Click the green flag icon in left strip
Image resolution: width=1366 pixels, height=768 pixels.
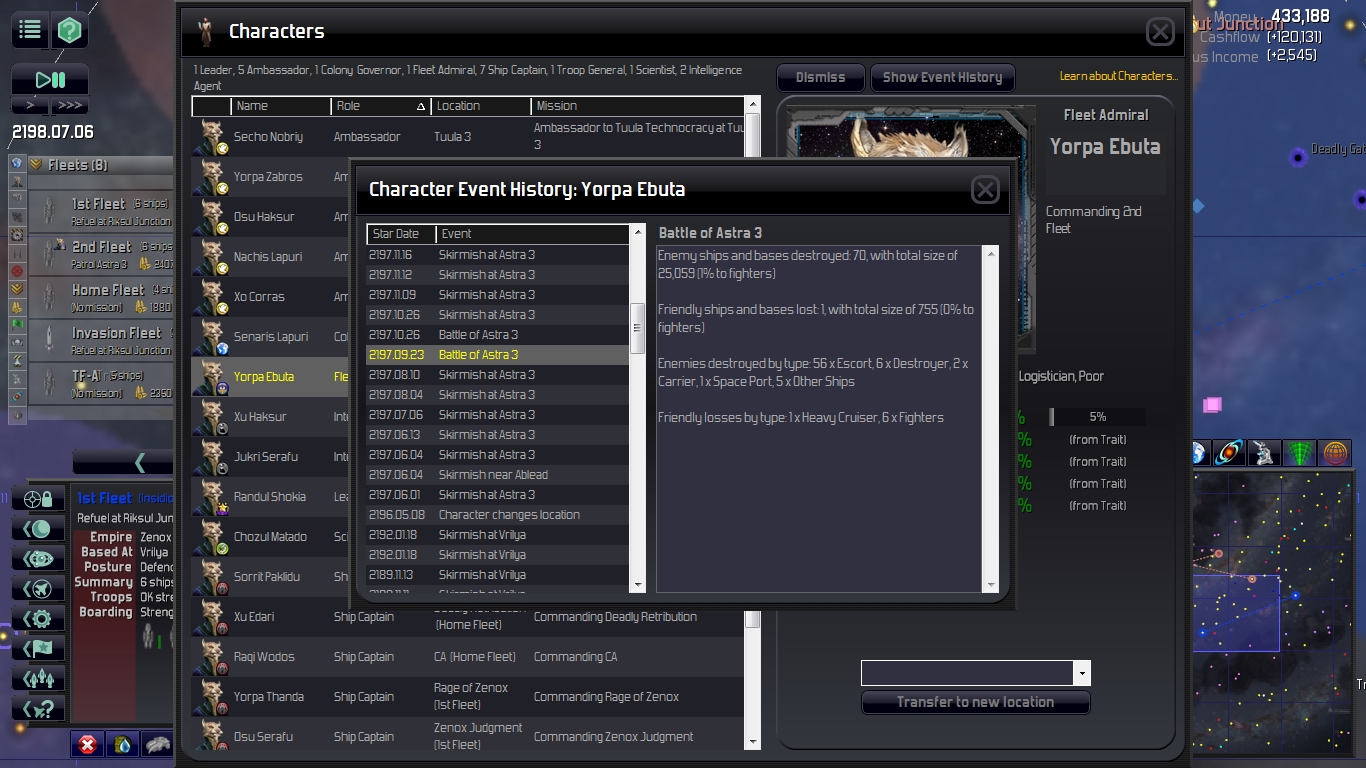click(x=17, y=325)
